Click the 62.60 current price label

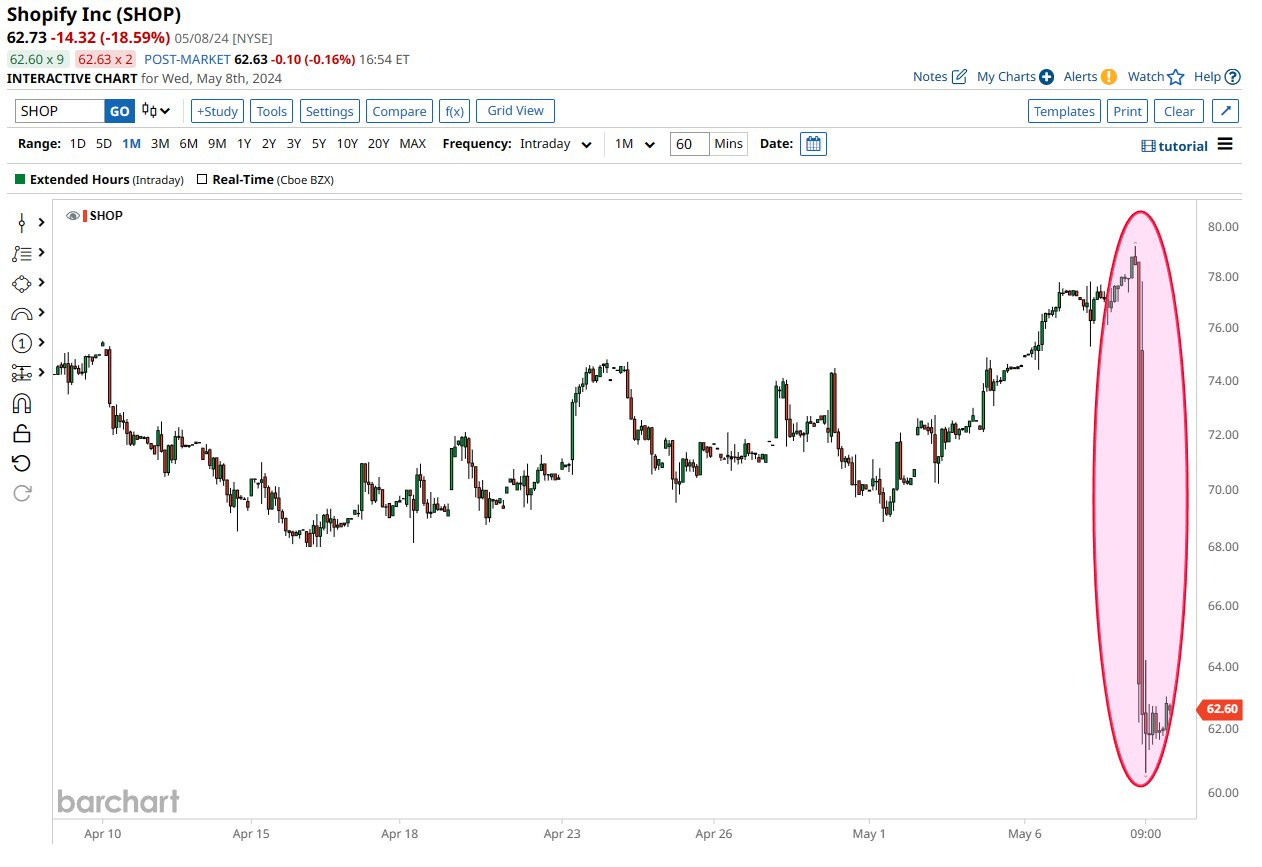(x=1220, y=709)
